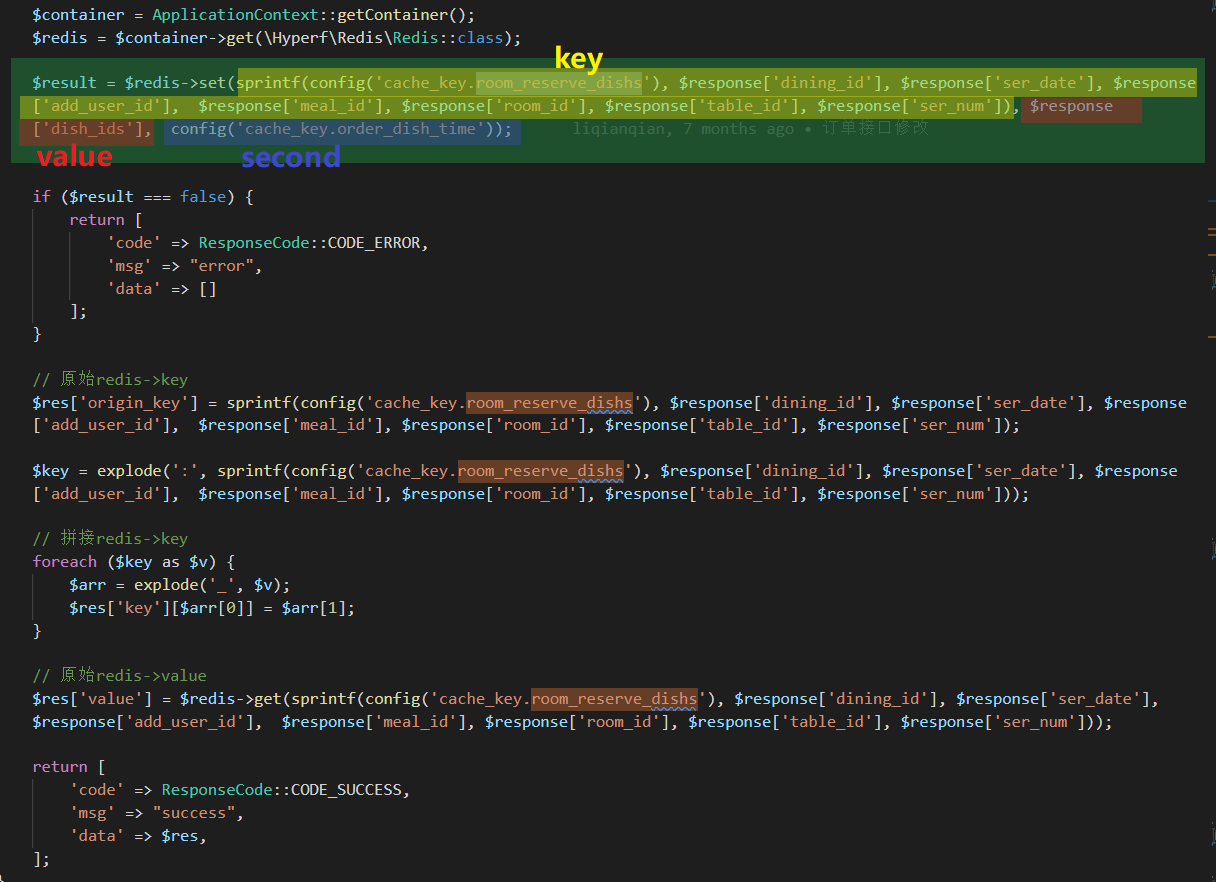
Task: Click the '_' delimiter string in explode
Action: (x=222, y=585)
